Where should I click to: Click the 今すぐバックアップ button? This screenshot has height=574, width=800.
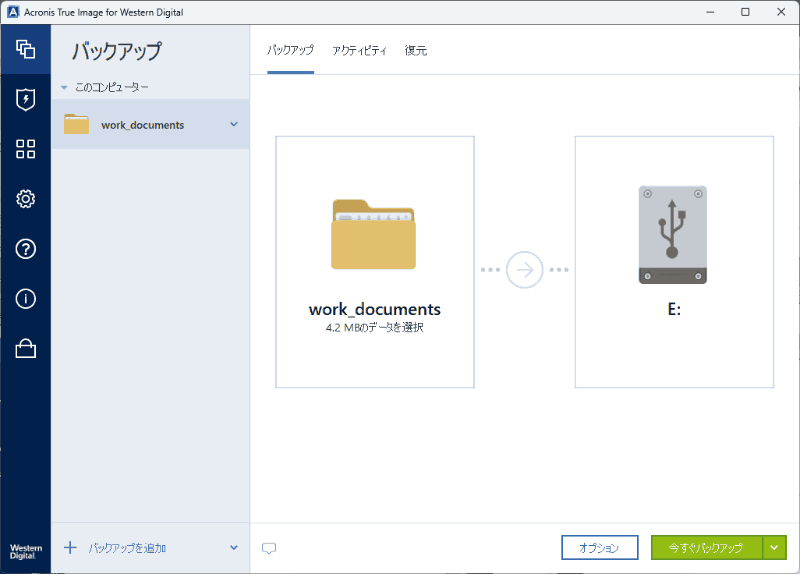tap(707, 547)
